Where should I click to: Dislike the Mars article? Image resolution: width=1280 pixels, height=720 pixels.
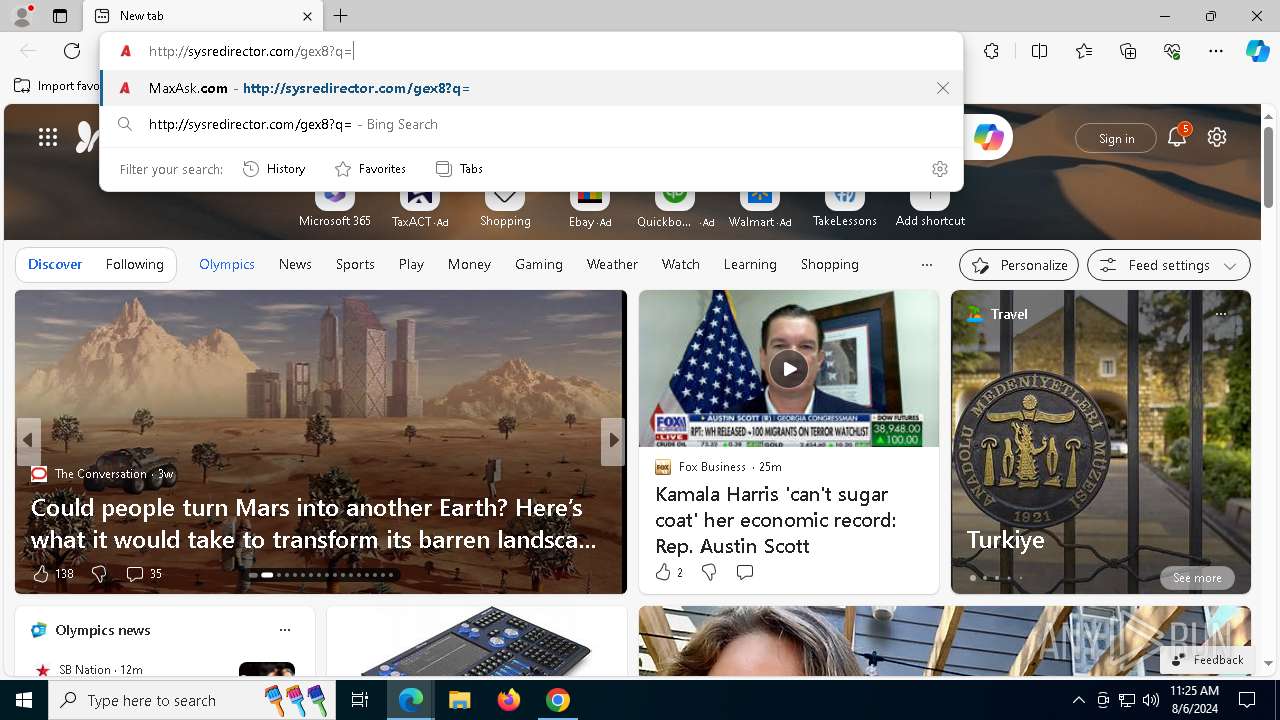[x=99, y=574]
